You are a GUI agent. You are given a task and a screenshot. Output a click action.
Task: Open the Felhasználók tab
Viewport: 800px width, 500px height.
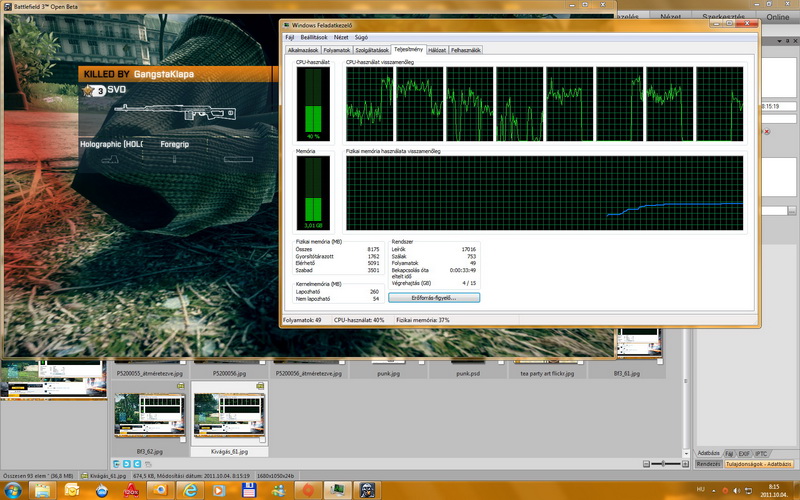pos(465,50)
